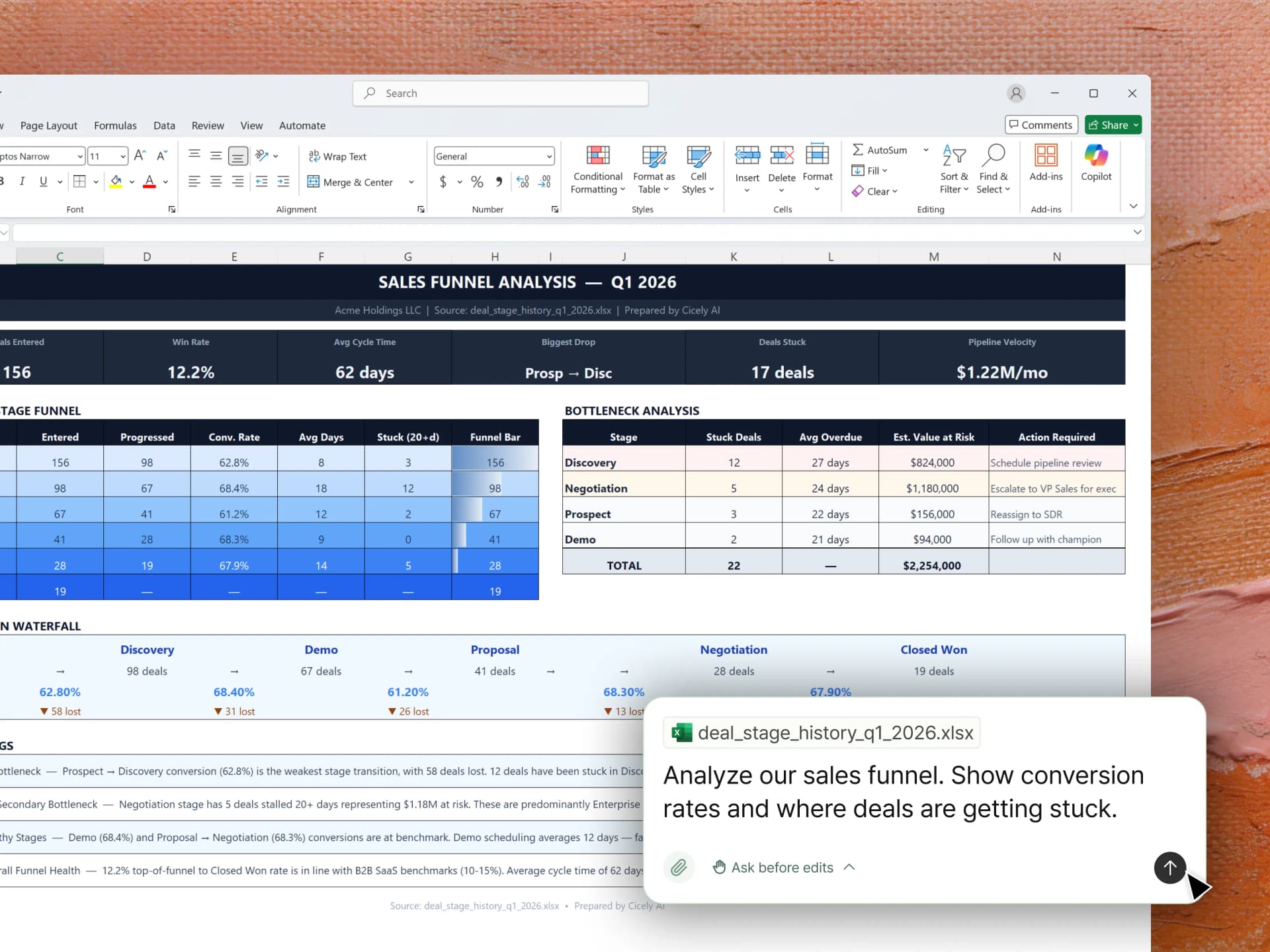Open the Review tab
The image size is (1270, 952).
pos(207,125)
